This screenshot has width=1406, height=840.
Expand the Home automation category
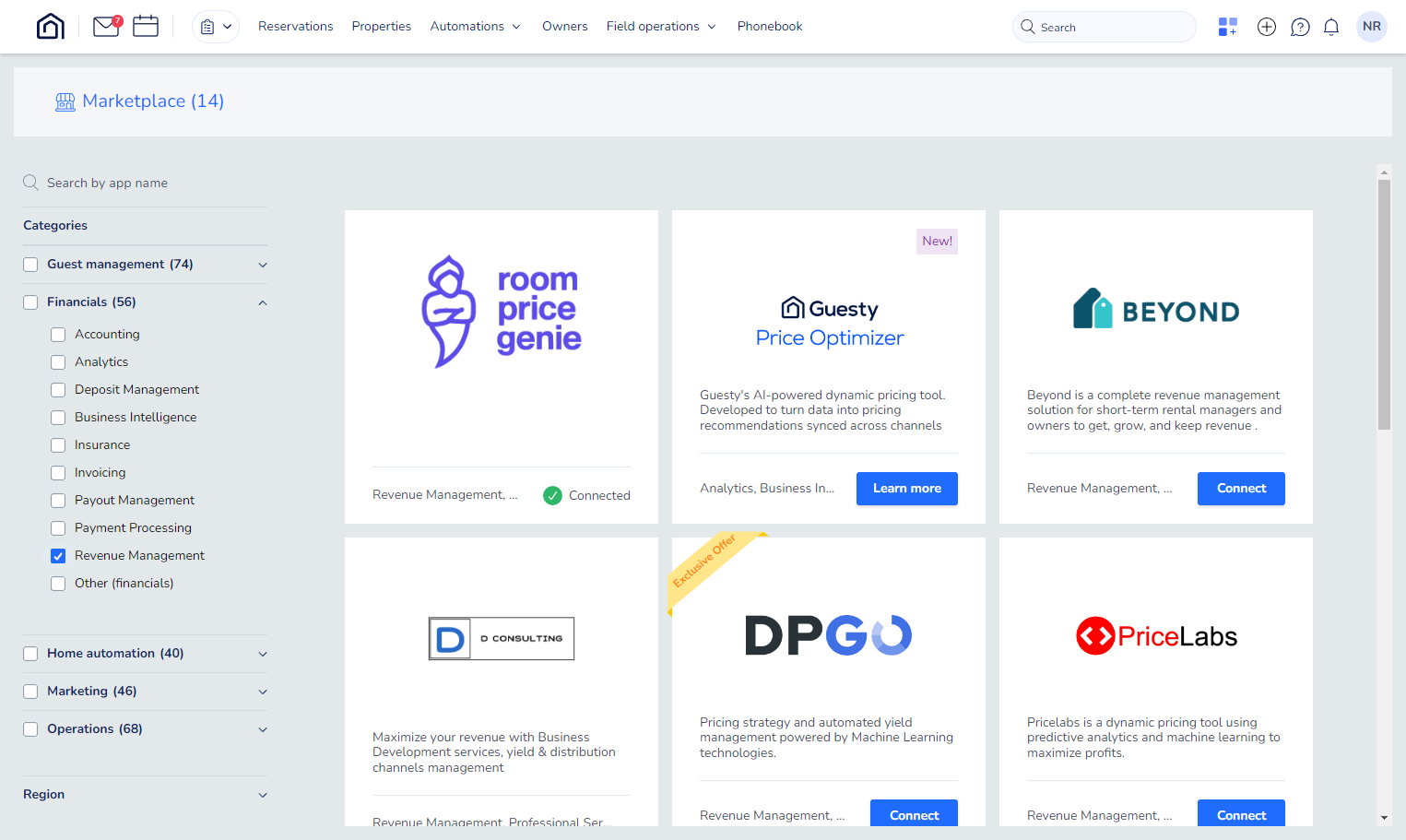coord(263,654)
